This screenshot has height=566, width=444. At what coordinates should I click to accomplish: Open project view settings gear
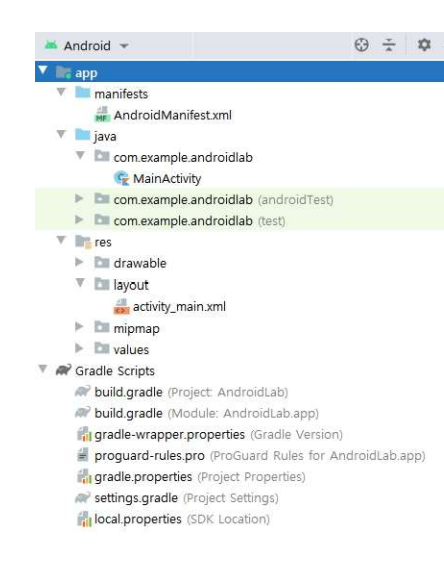click(x=424, y=45)
